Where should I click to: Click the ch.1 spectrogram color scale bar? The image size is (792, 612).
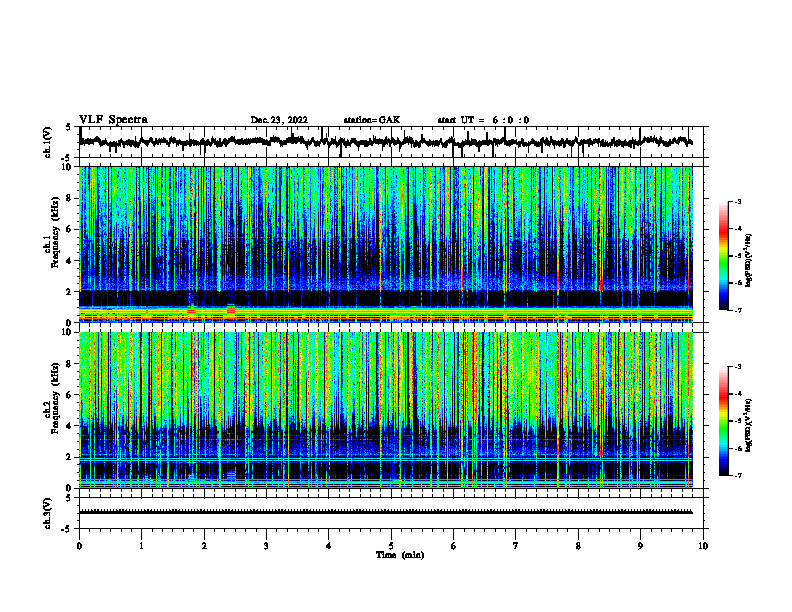(x=724, y=256)
